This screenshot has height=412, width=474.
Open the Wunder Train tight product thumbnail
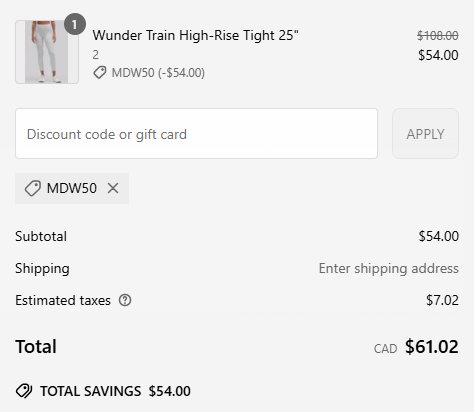pos(47,52)
